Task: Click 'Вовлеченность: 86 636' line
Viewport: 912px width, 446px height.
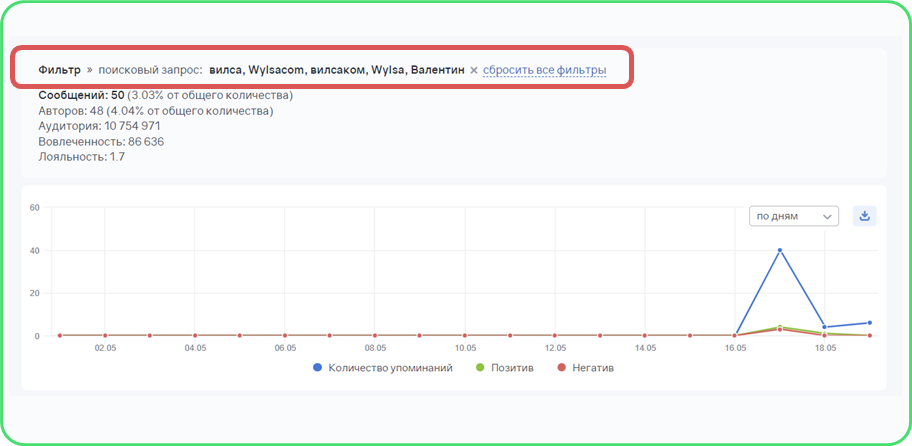Action: point(101,141)
